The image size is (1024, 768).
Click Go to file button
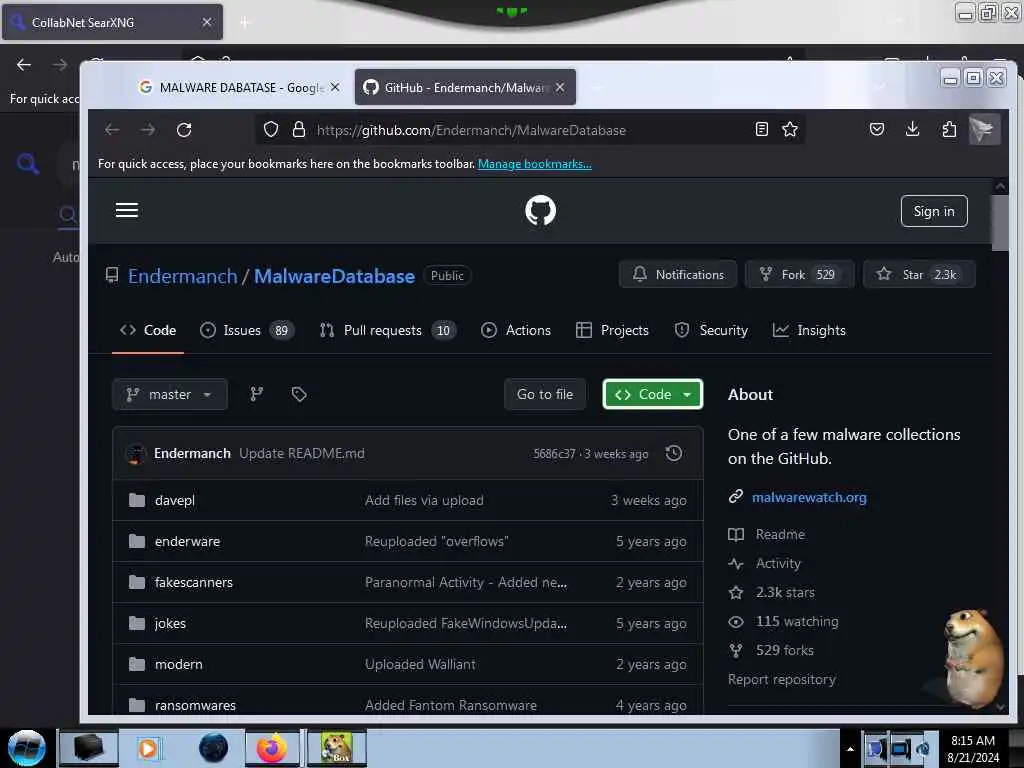tap(545, 394)
